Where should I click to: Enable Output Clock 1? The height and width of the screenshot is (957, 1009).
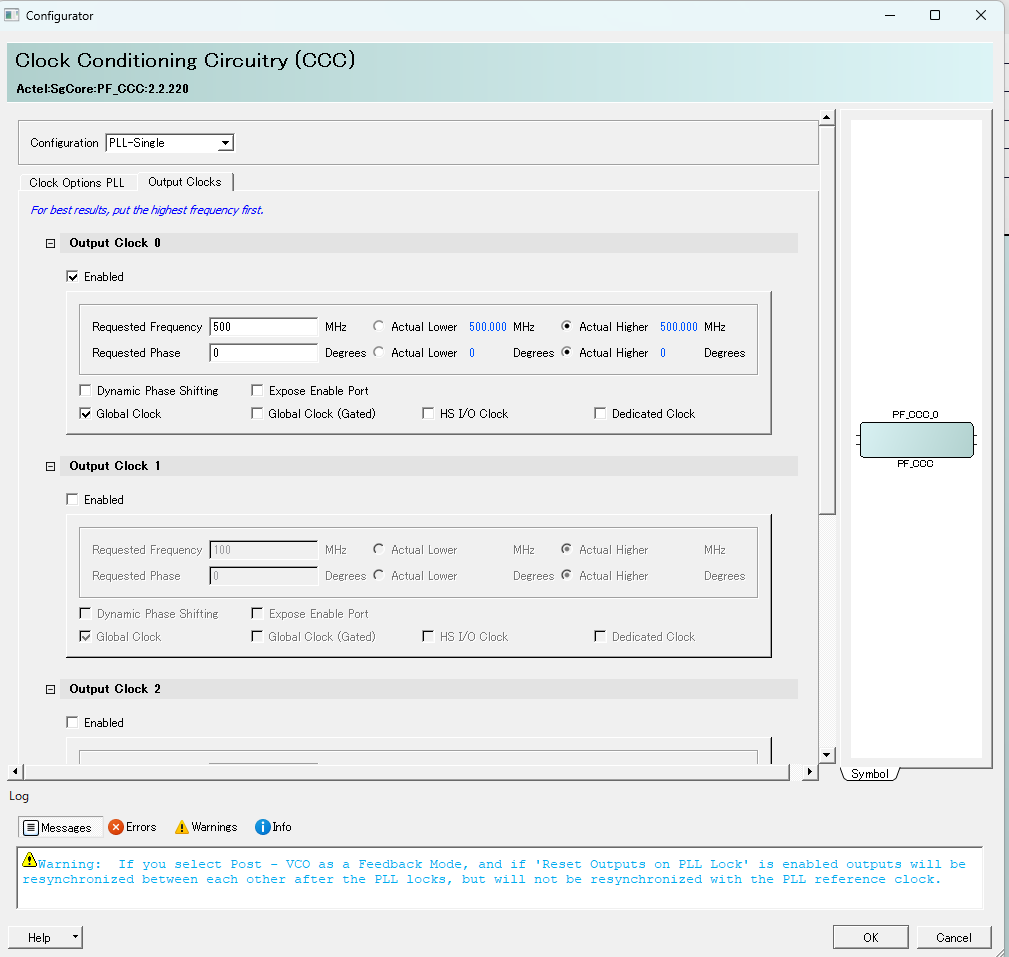pyautogui.click(x=72, y=499)
